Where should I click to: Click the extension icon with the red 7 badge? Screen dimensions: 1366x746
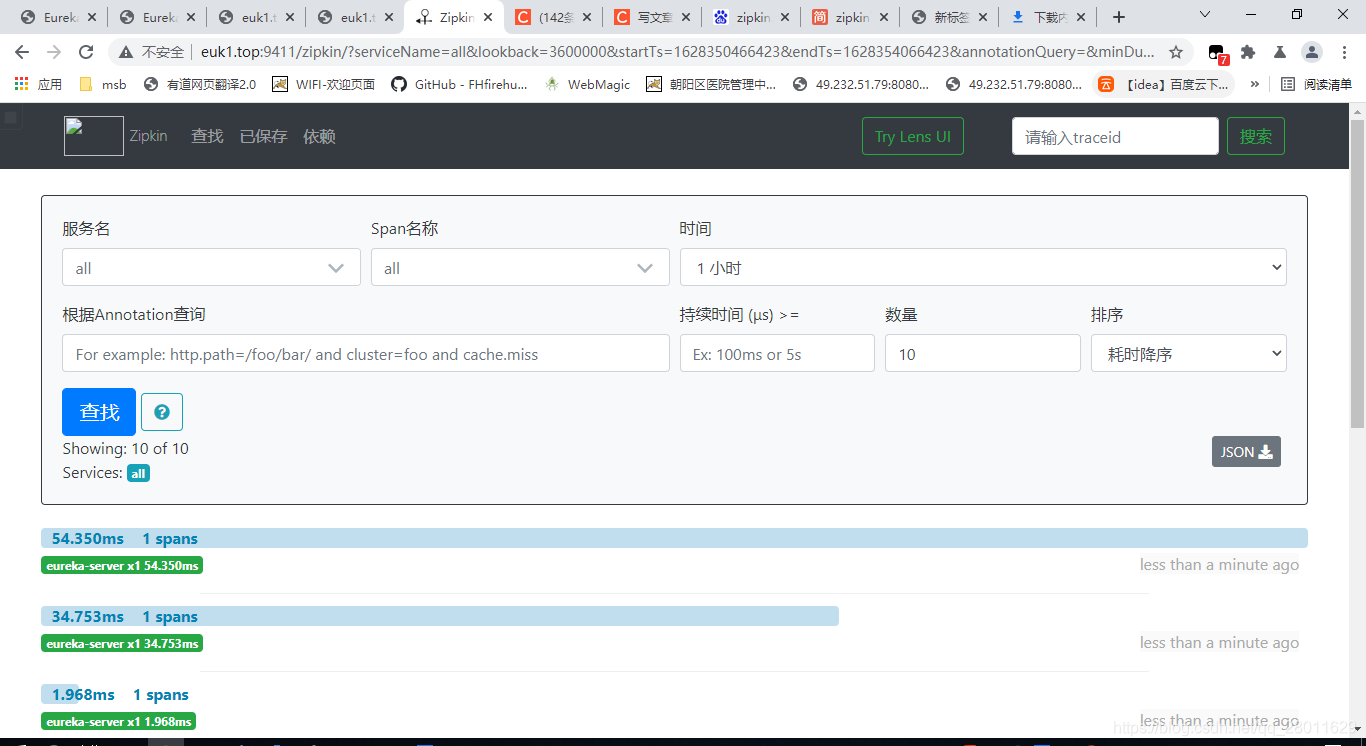[x=1217, y=53]
